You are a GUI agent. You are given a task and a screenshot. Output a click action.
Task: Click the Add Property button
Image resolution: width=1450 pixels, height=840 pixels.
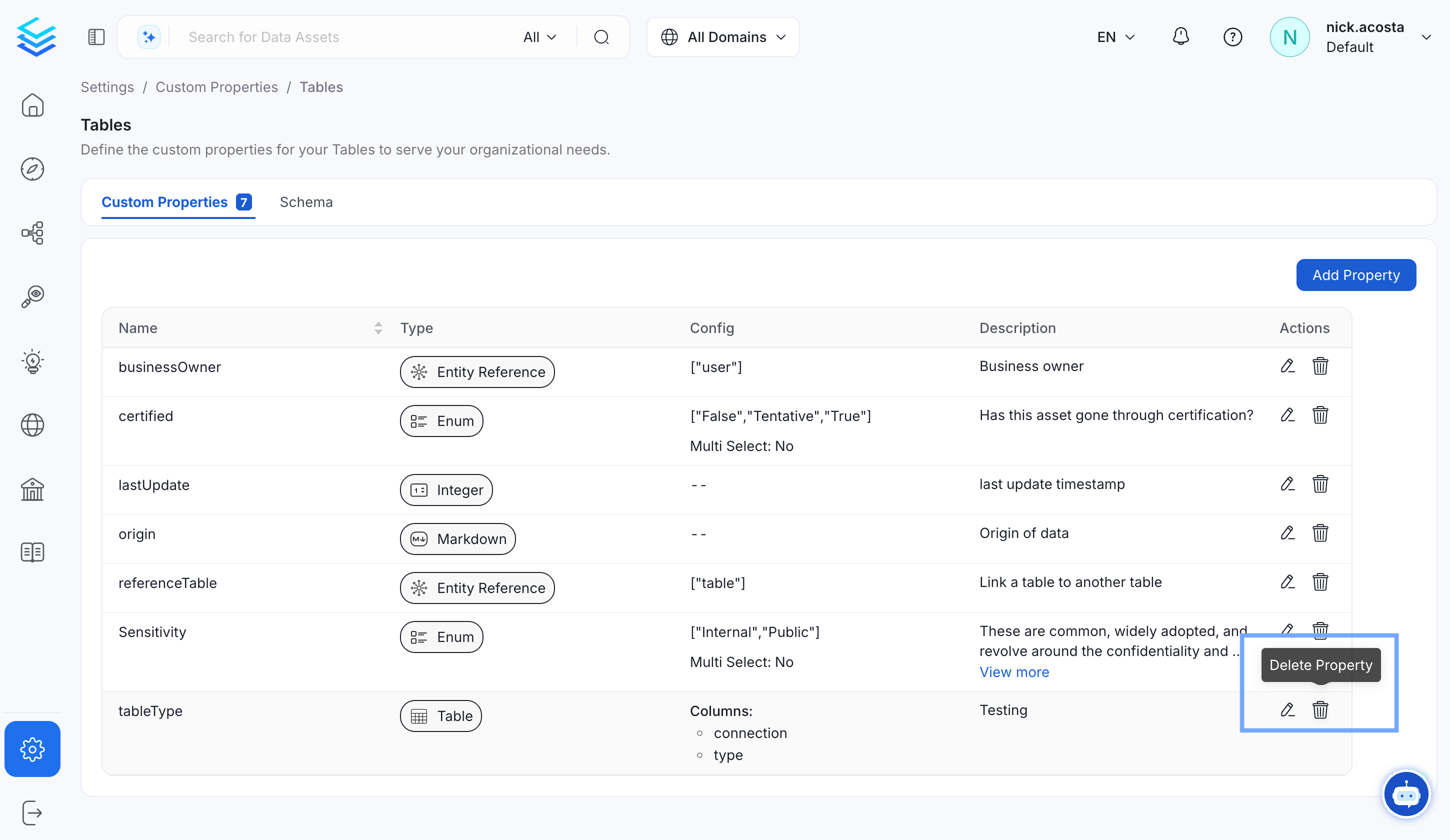click(x=1355, y=275)
